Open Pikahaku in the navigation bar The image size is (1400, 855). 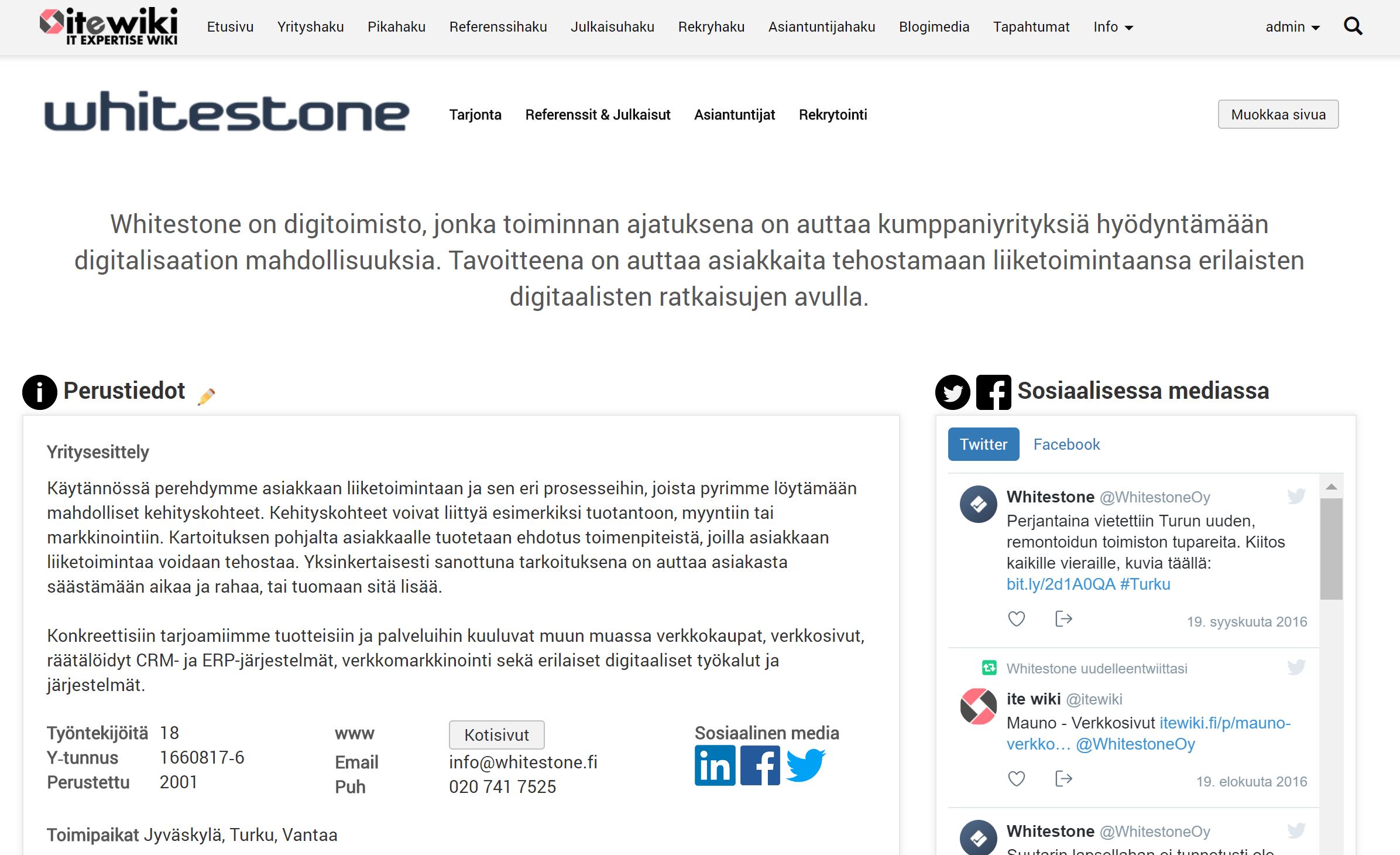396,27
